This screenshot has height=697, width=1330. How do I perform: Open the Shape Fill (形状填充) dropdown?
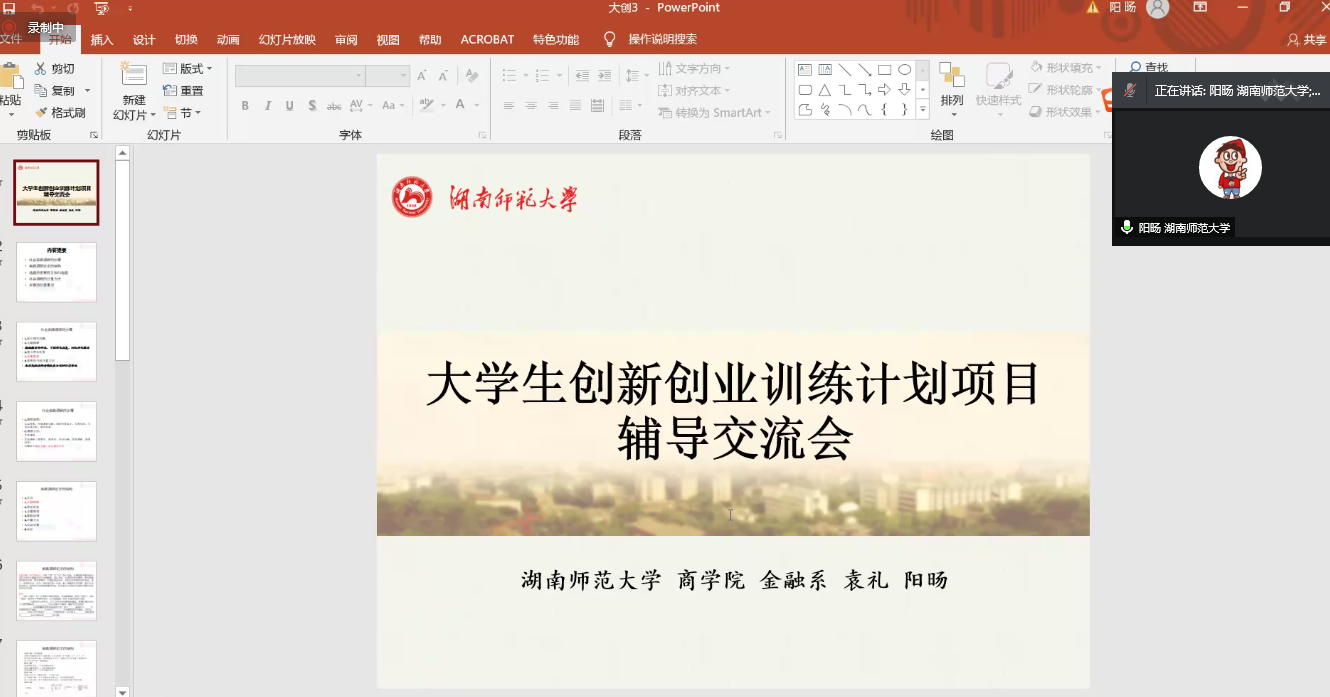point(1067,68)
